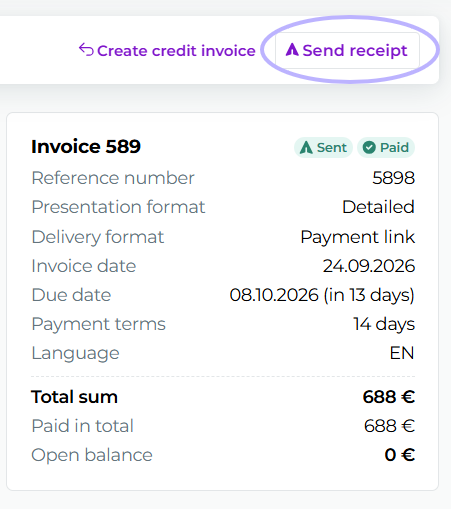The image size is (451, 509).
Task: Click the Total sum amount 688 €
Action: point(389,397)
